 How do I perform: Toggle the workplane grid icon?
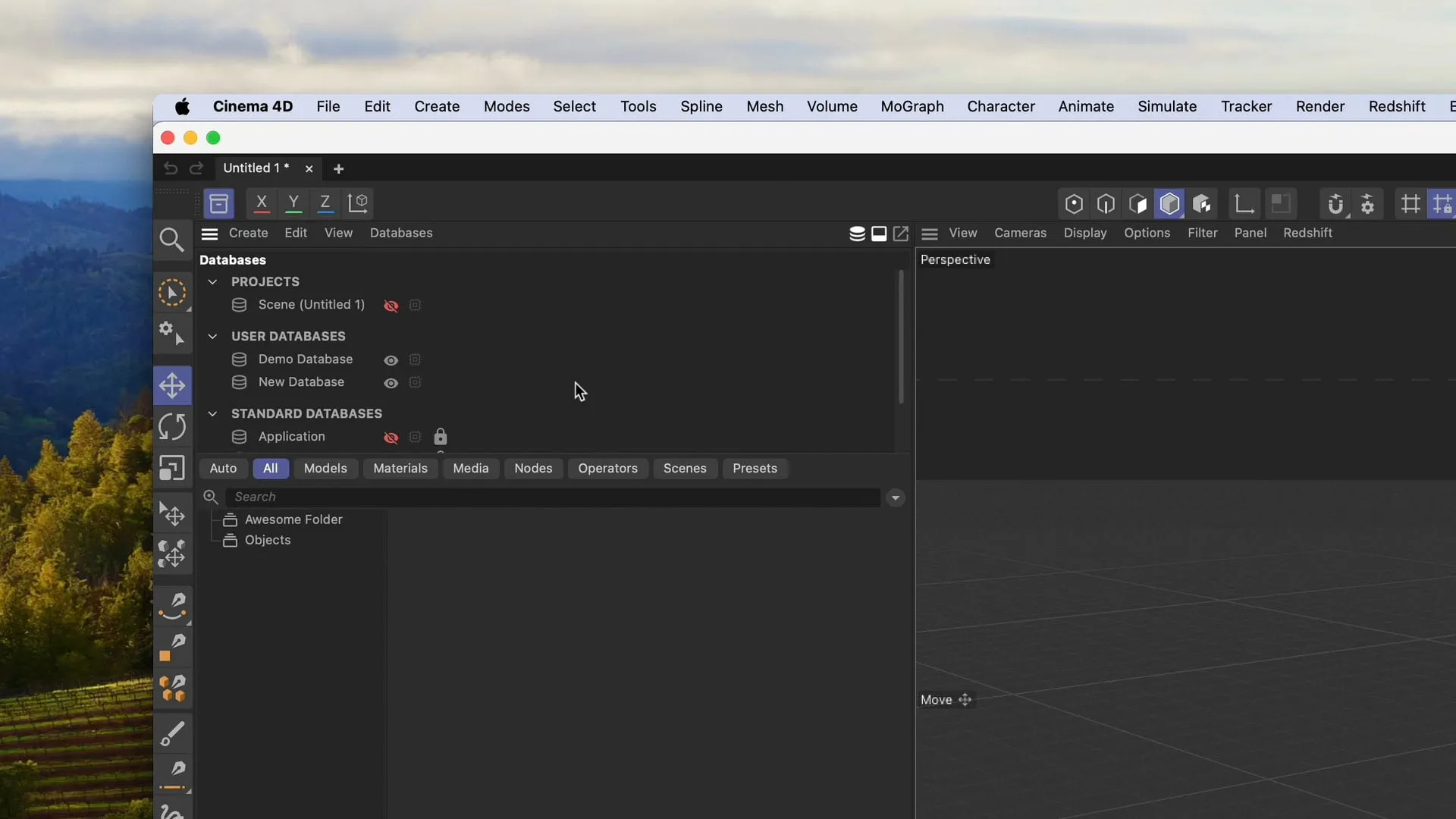point(1410,203)
